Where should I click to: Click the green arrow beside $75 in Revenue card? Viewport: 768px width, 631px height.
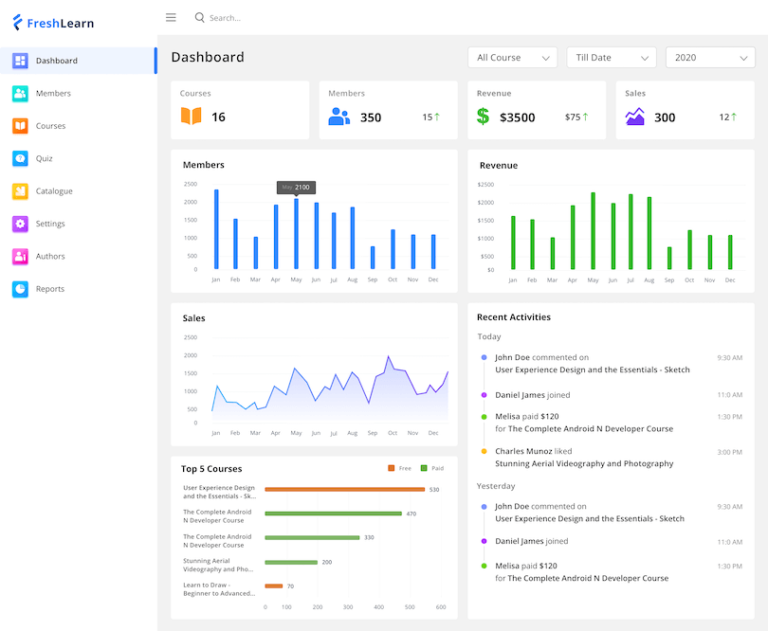pos(585,117)
